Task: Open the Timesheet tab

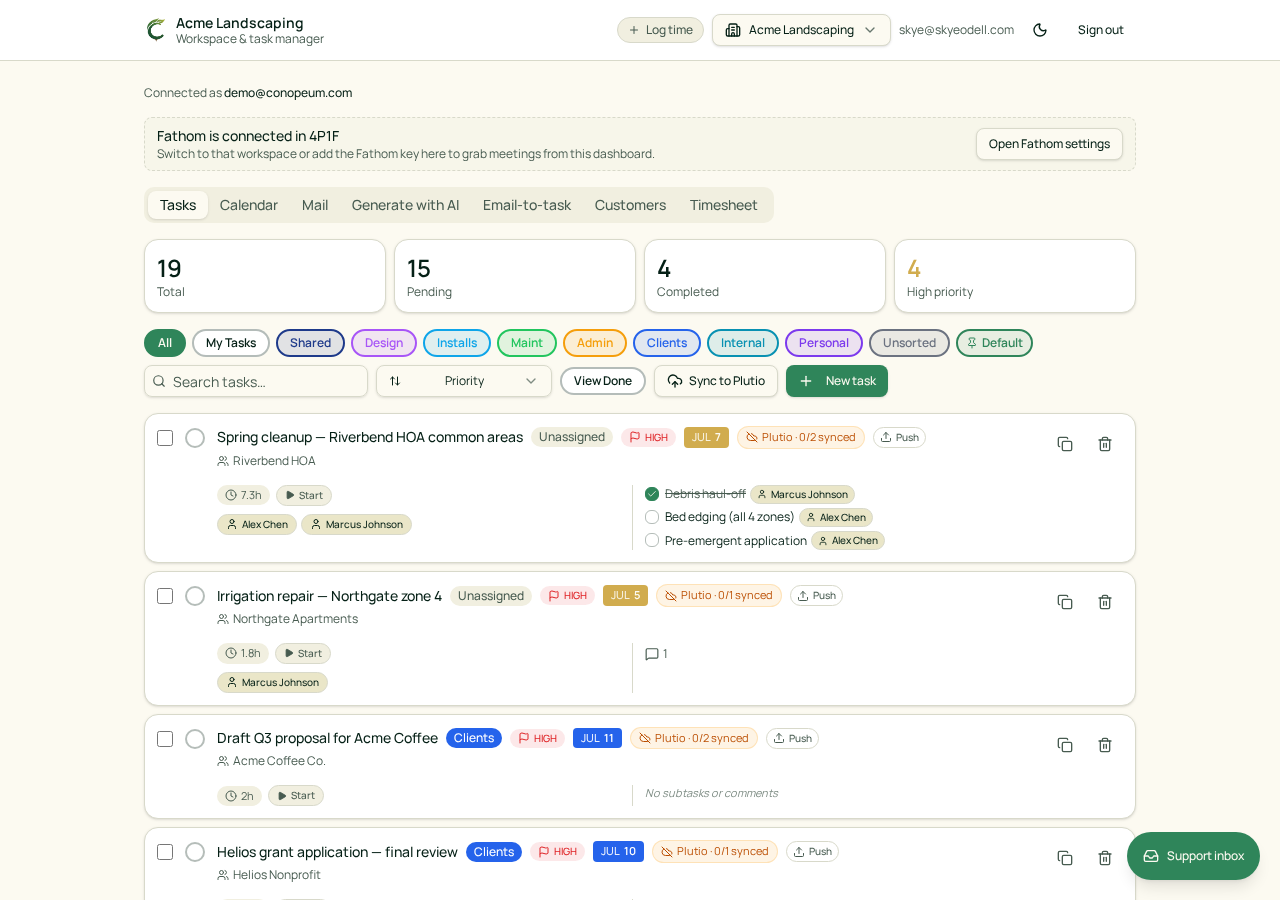Action: 724,205
